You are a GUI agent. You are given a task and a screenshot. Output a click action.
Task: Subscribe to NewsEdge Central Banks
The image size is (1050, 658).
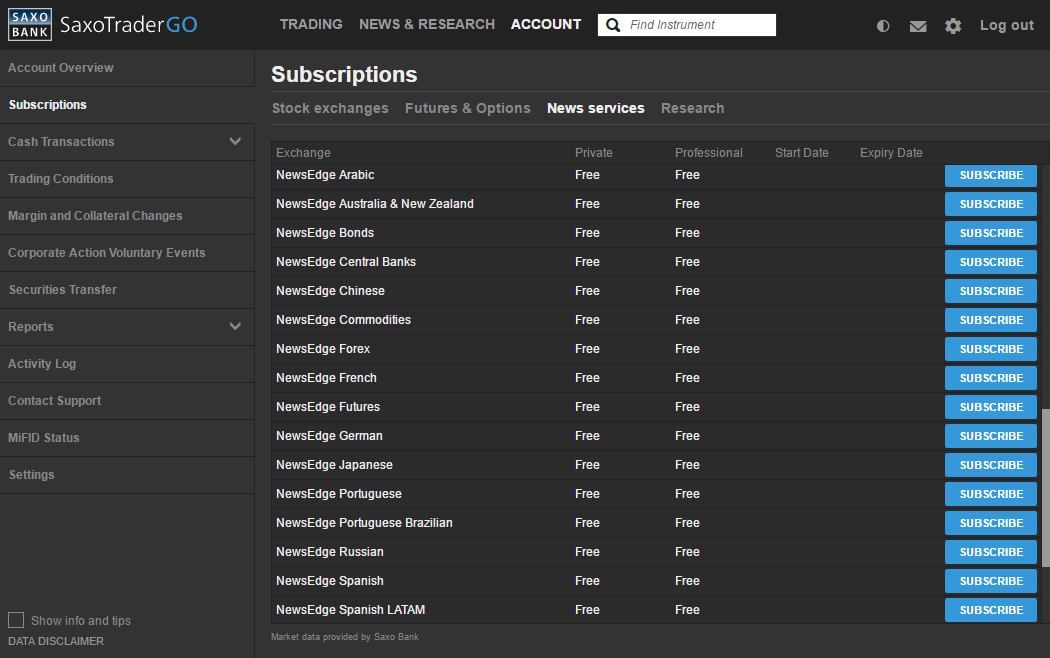coord(990,262)
